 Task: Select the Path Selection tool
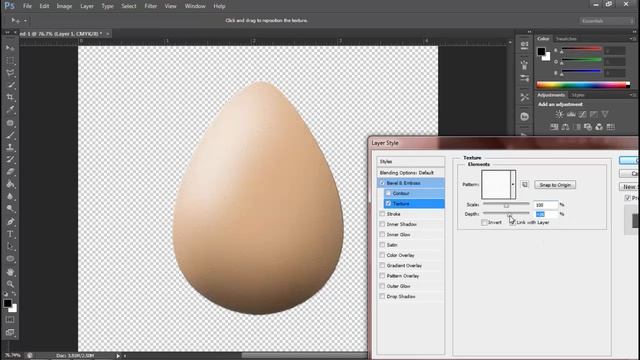coord(10,247)
